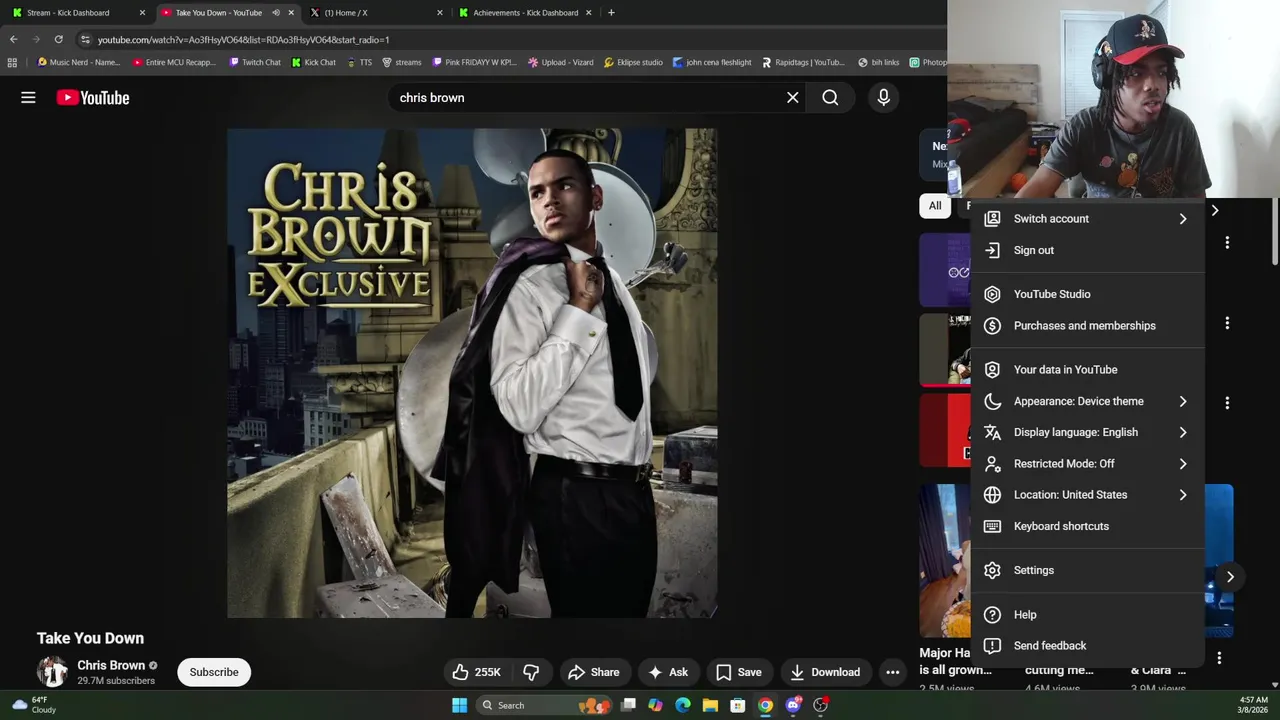This screenshot has height=720, width=1280.
Task: Subscribe to Chris Brown's channel
Action: (x=214, y=672)
